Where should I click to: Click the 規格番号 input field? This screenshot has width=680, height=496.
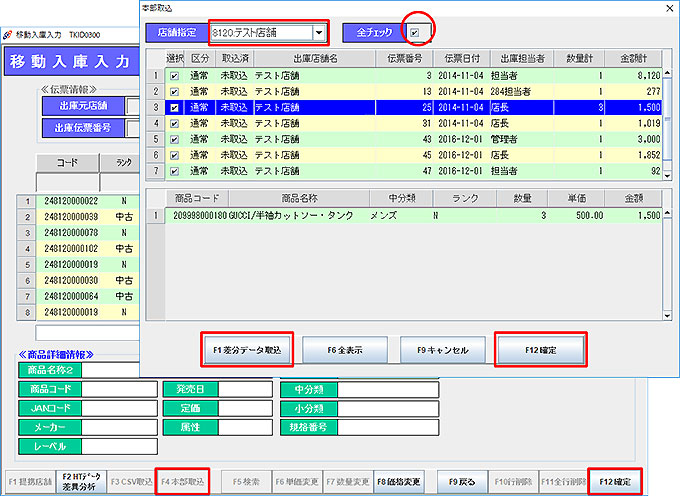coord(388,427)
